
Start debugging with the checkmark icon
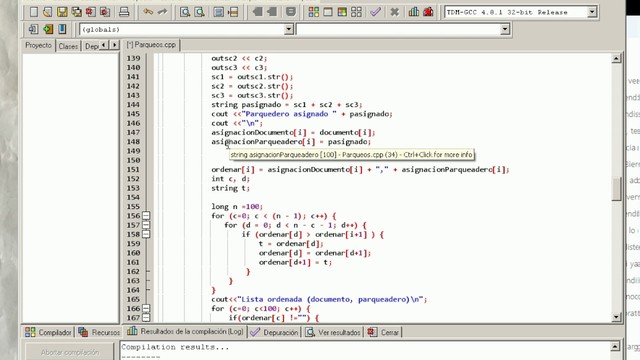376,12
